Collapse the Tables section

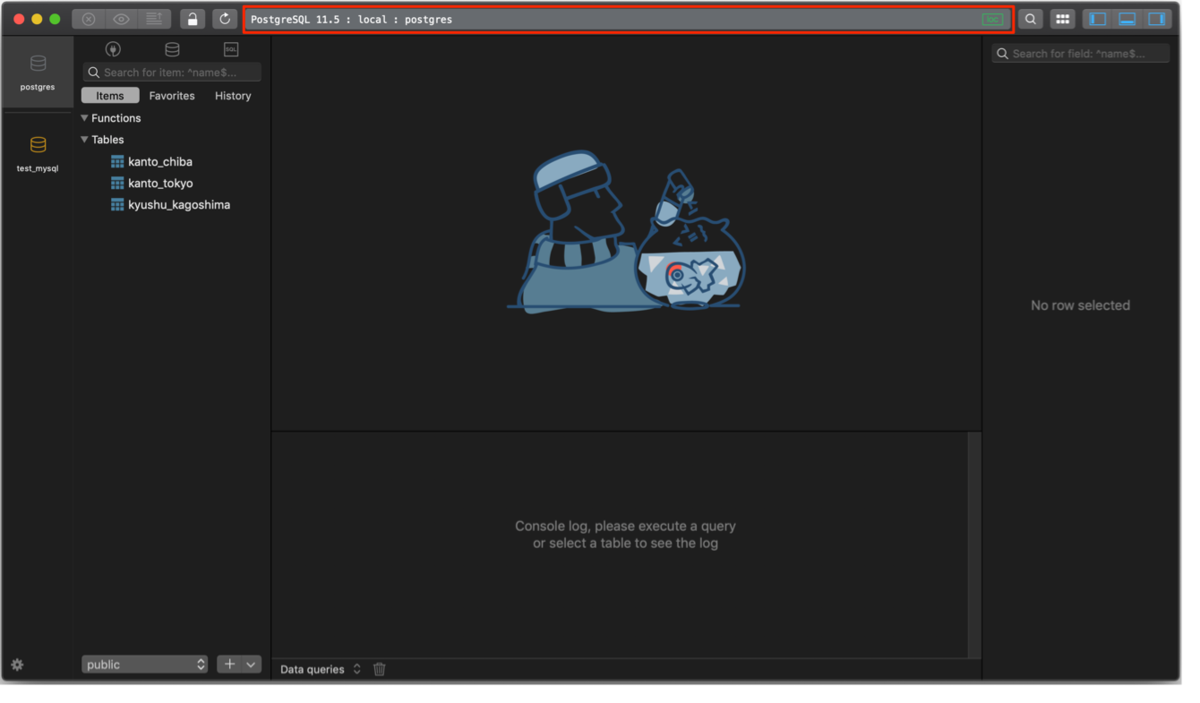coord(84,140)
